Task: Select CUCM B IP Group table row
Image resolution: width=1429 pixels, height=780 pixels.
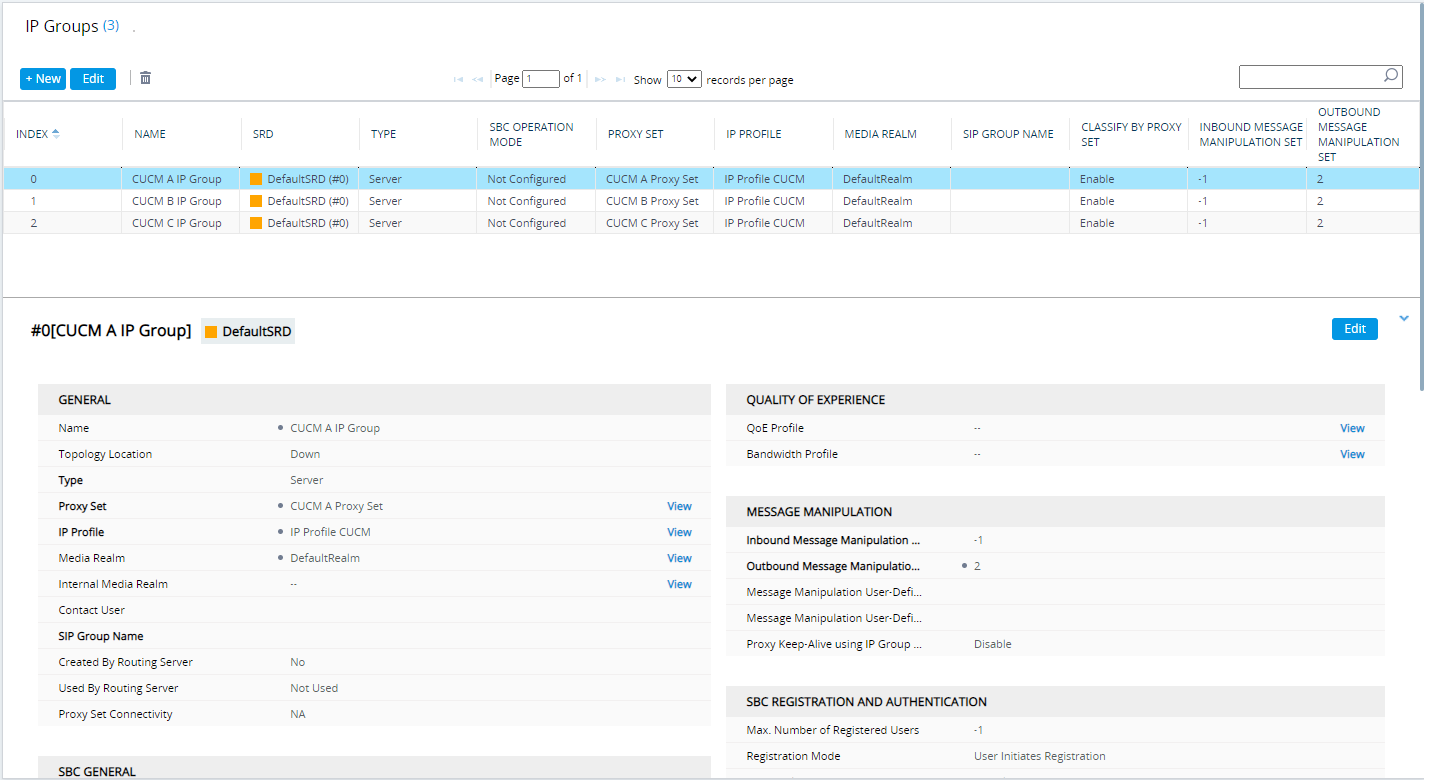Action: 711,201
